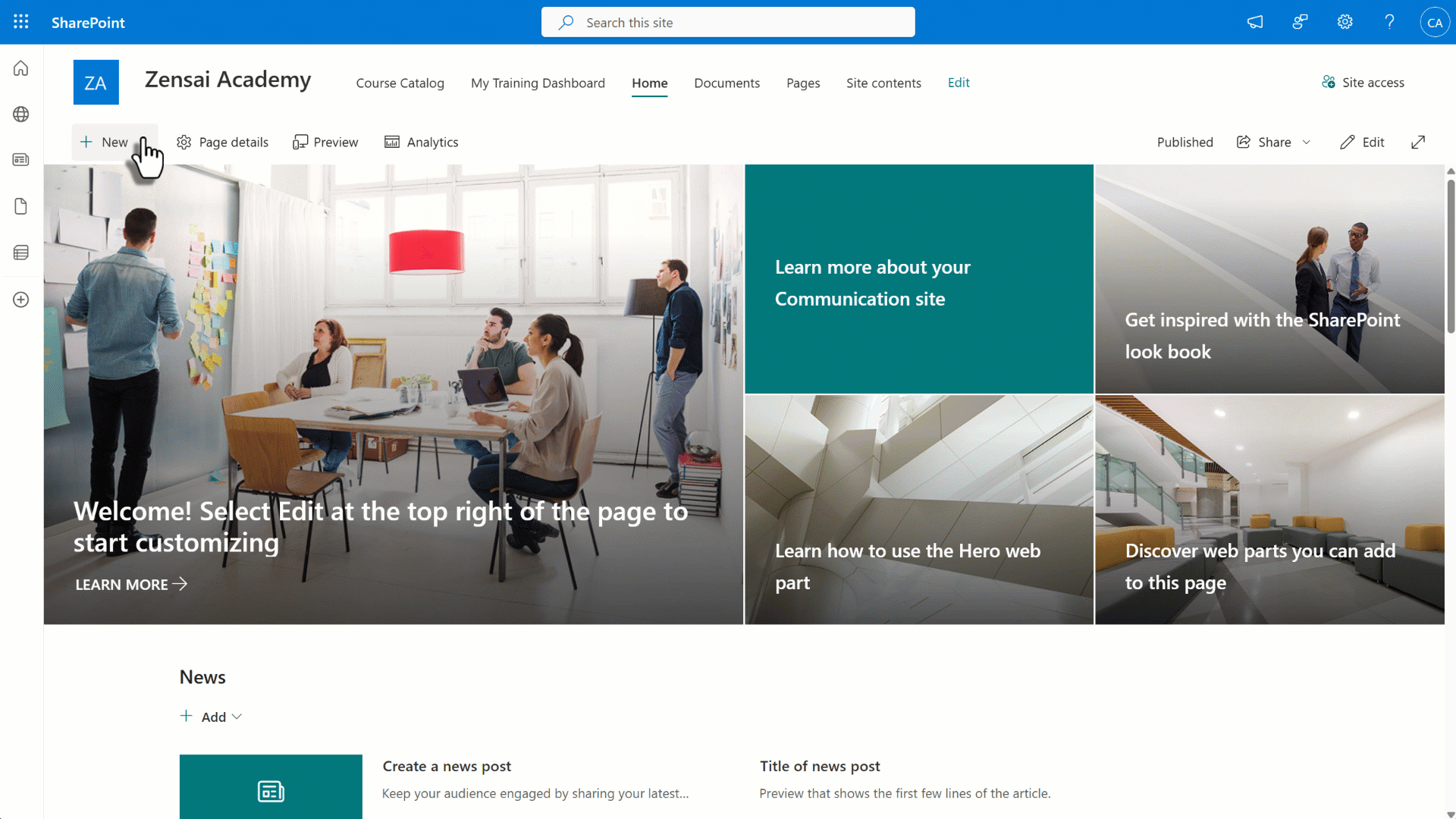This screenshot has width=1456, height=819.
Task: Open the CA account avatar
Action: pyautogui.click(x=1434, y=22)
